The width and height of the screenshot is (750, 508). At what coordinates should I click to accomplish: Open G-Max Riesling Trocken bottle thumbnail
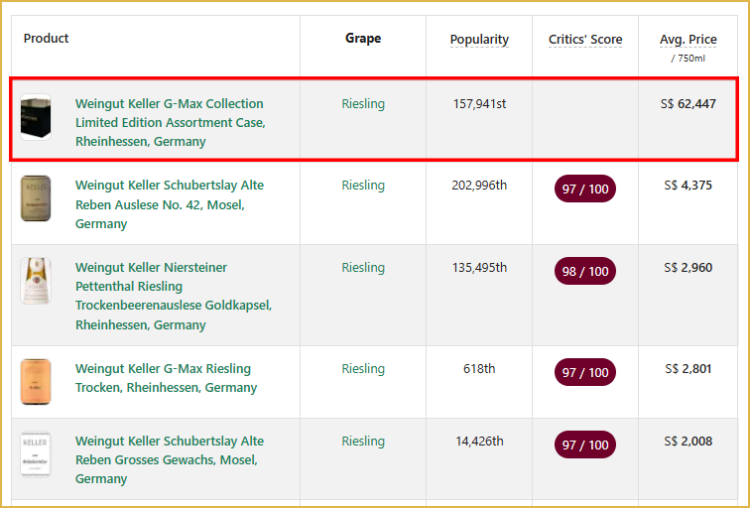(36, 382)
